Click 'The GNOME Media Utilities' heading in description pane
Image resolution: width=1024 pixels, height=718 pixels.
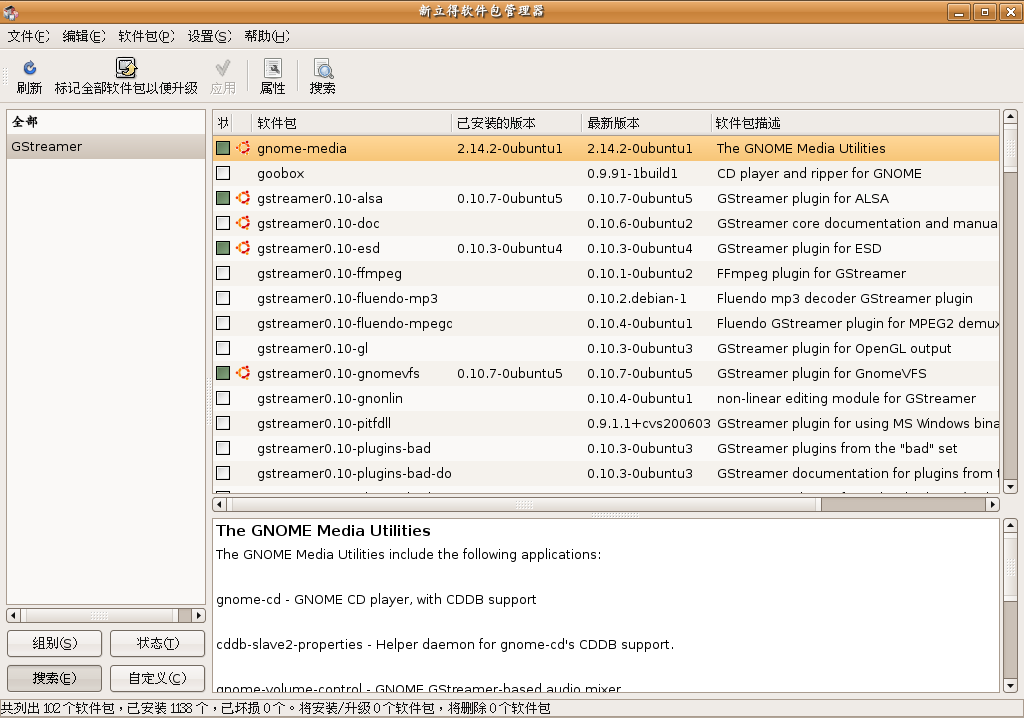click(x=323, y=530)
